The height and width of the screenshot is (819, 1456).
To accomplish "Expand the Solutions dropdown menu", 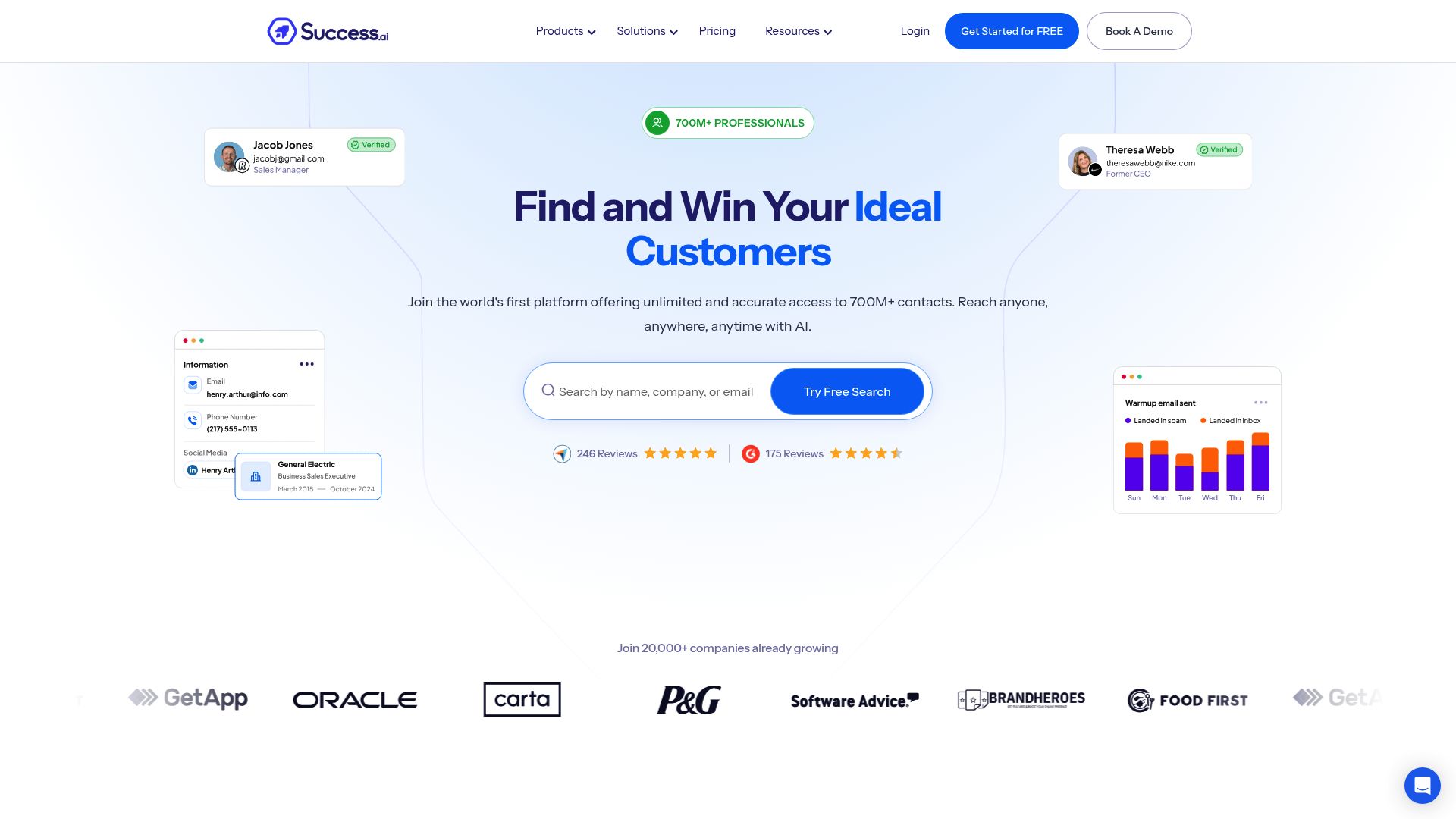I will [647, 31].
